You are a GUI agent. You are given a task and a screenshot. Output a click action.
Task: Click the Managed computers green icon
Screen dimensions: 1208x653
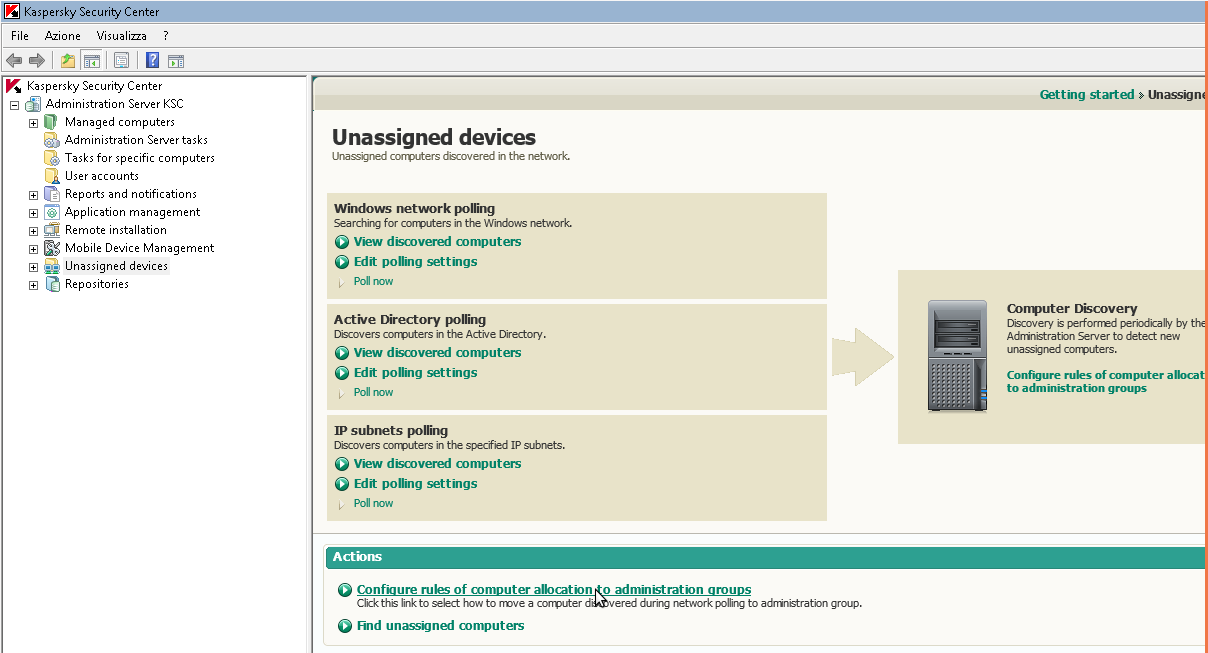(51, 122)
